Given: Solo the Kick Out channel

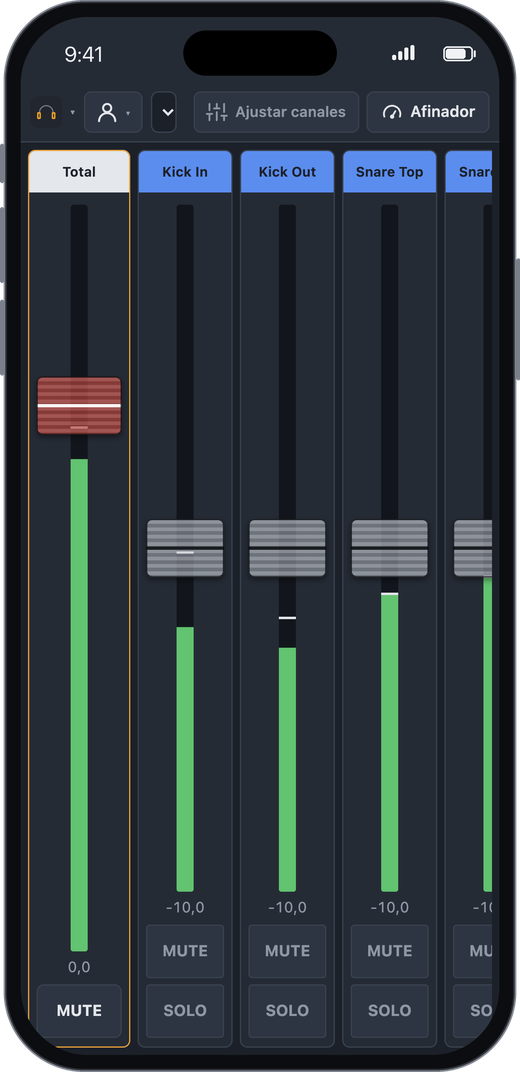Looking at the screenshot, I should (287, 1010).
